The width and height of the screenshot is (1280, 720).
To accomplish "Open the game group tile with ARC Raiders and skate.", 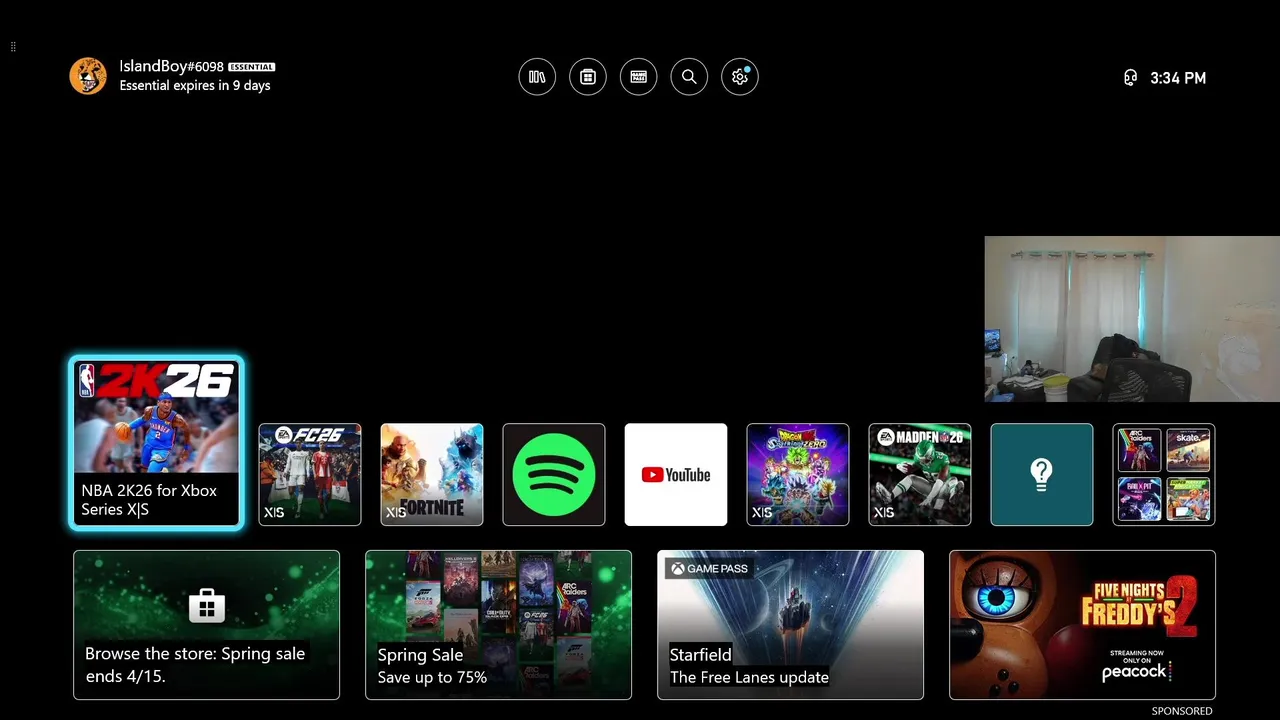I will 1164,474.
